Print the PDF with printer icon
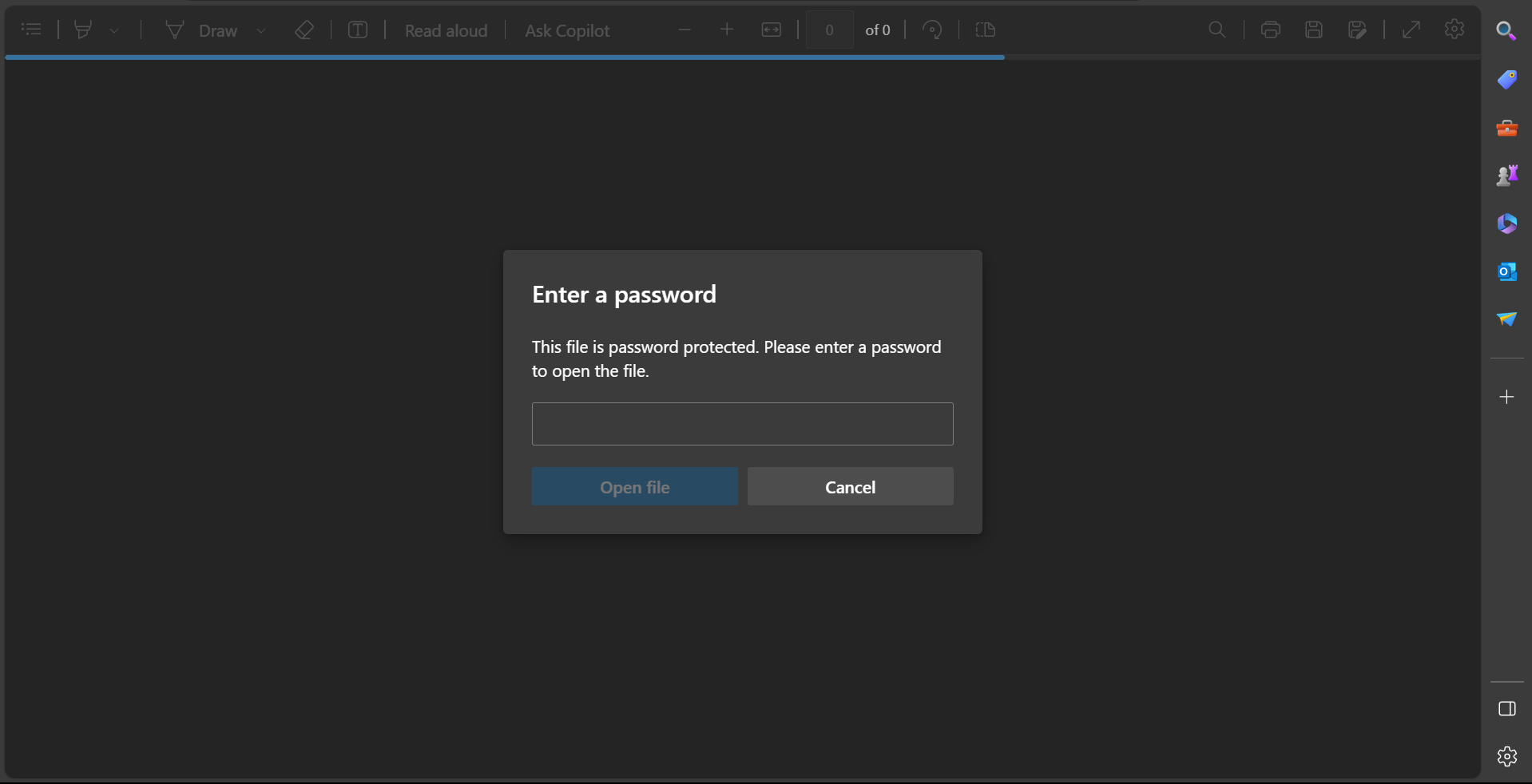Screen dimensions: 1532x784 click(1270, 30)
